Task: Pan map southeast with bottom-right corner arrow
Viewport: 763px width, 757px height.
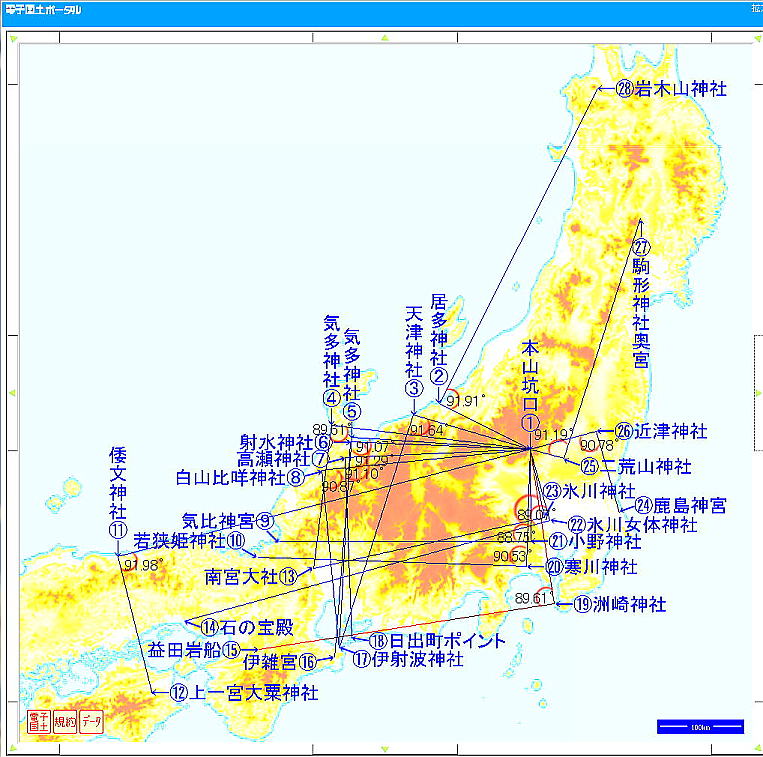Action: pos(755,748)
